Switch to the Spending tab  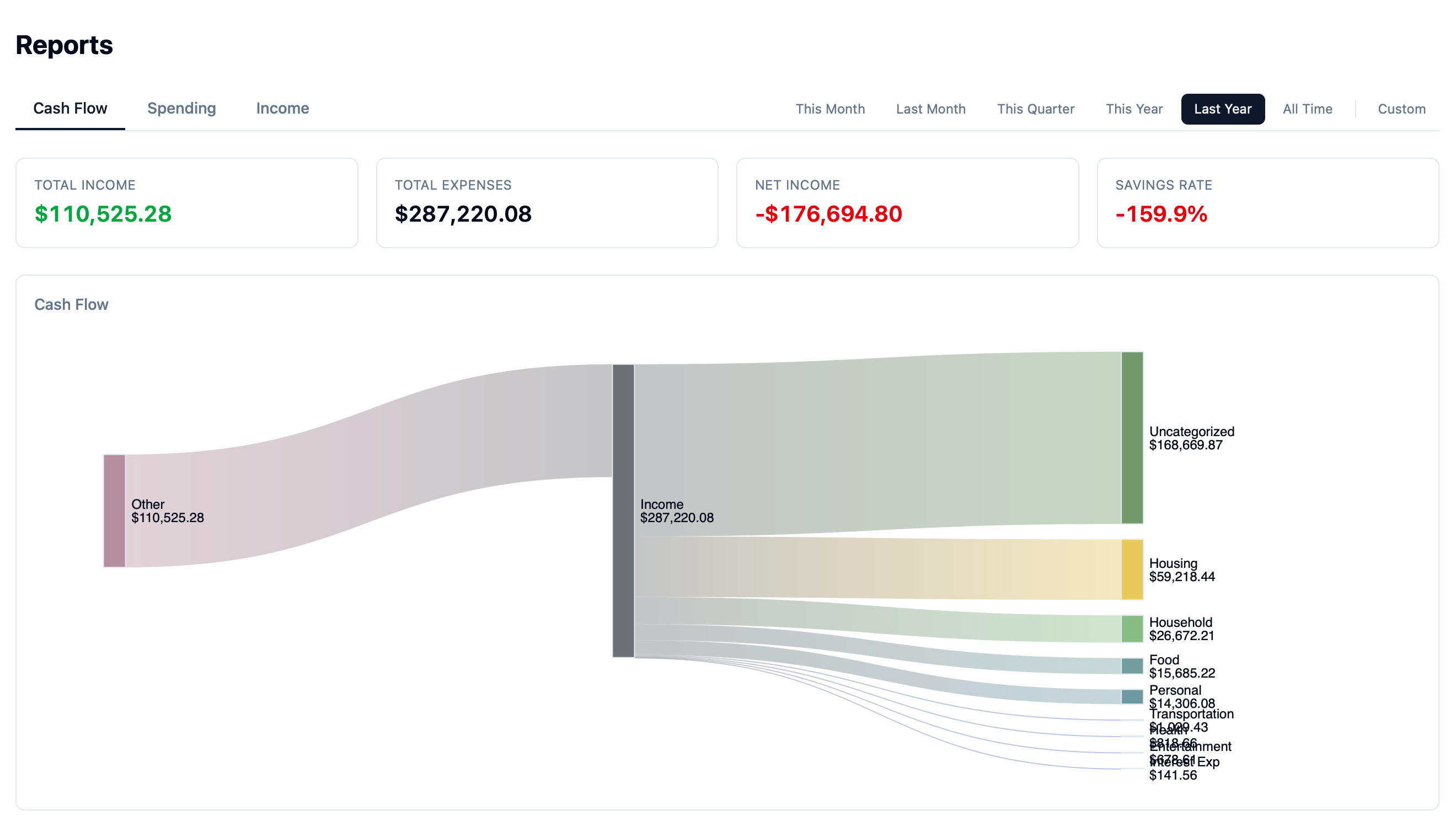pyautogui.click(x=181, y=109)
